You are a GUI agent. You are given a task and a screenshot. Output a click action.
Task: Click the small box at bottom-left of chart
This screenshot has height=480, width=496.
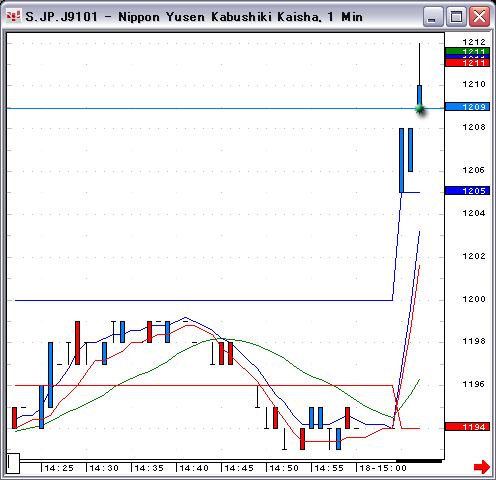13,463
